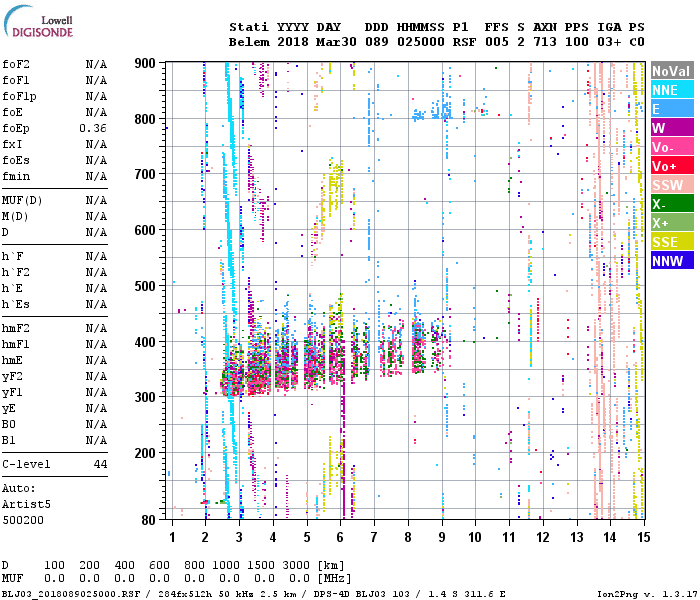Select the pink Vo- legend entry

point(672,146)
